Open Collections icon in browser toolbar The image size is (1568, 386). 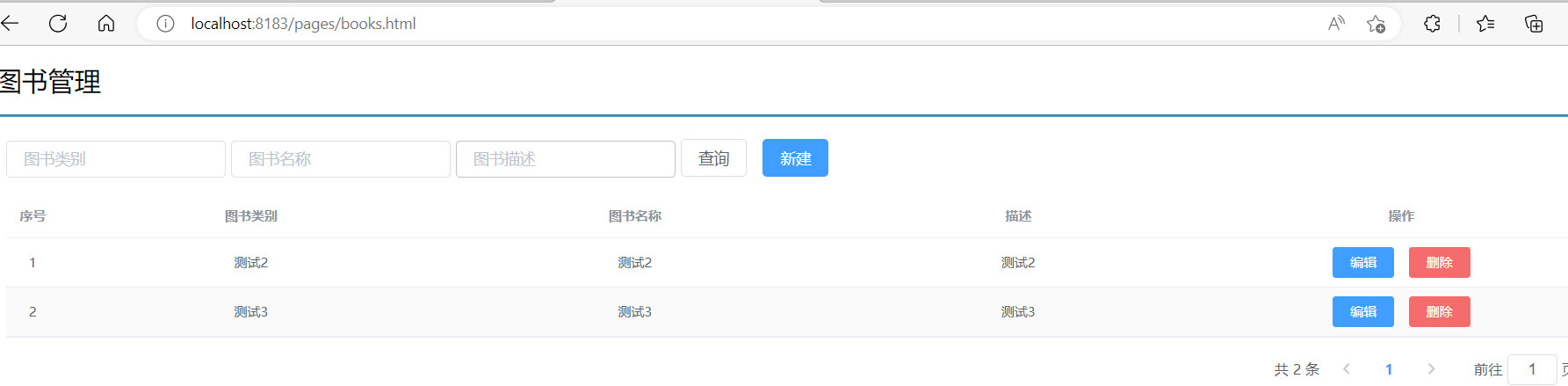point(1534,24)
